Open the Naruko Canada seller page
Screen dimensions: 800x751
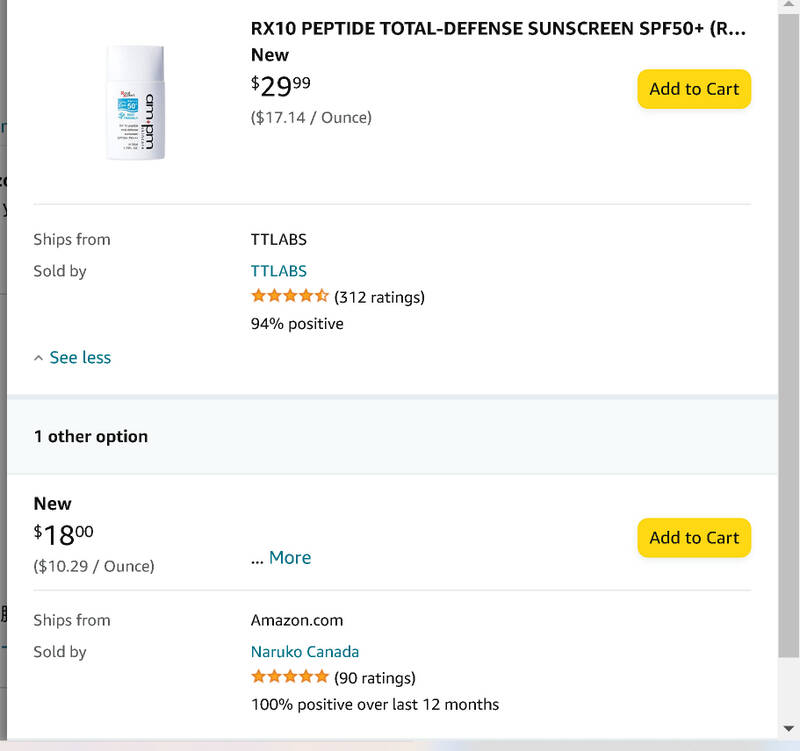[304, 652]
